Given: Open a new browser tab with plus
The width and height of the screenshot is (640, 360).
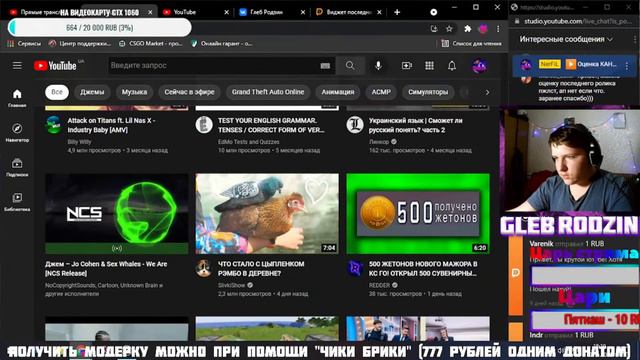Looking at the screenshot, I should [397, 12].
